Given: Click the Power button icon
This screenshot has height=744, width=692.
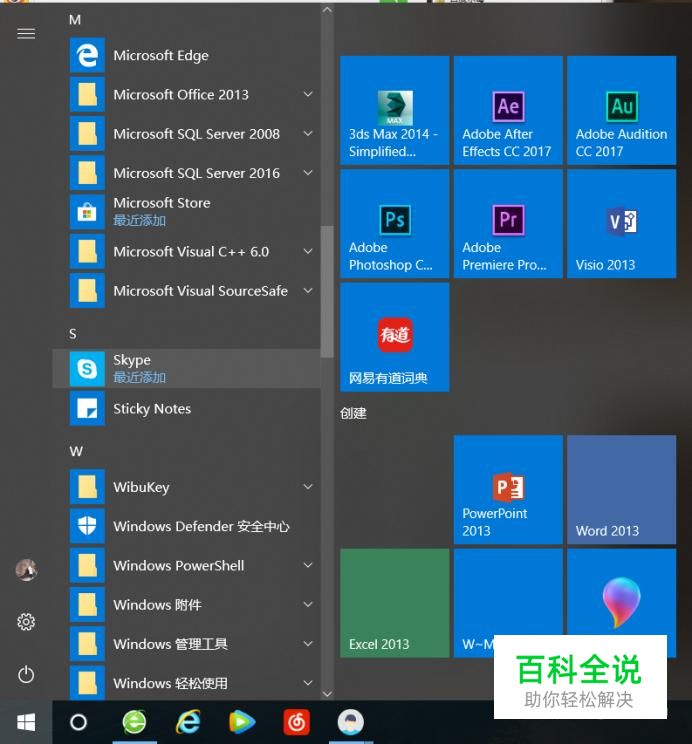Looking at the screenshot, I should tap(26, 674).
